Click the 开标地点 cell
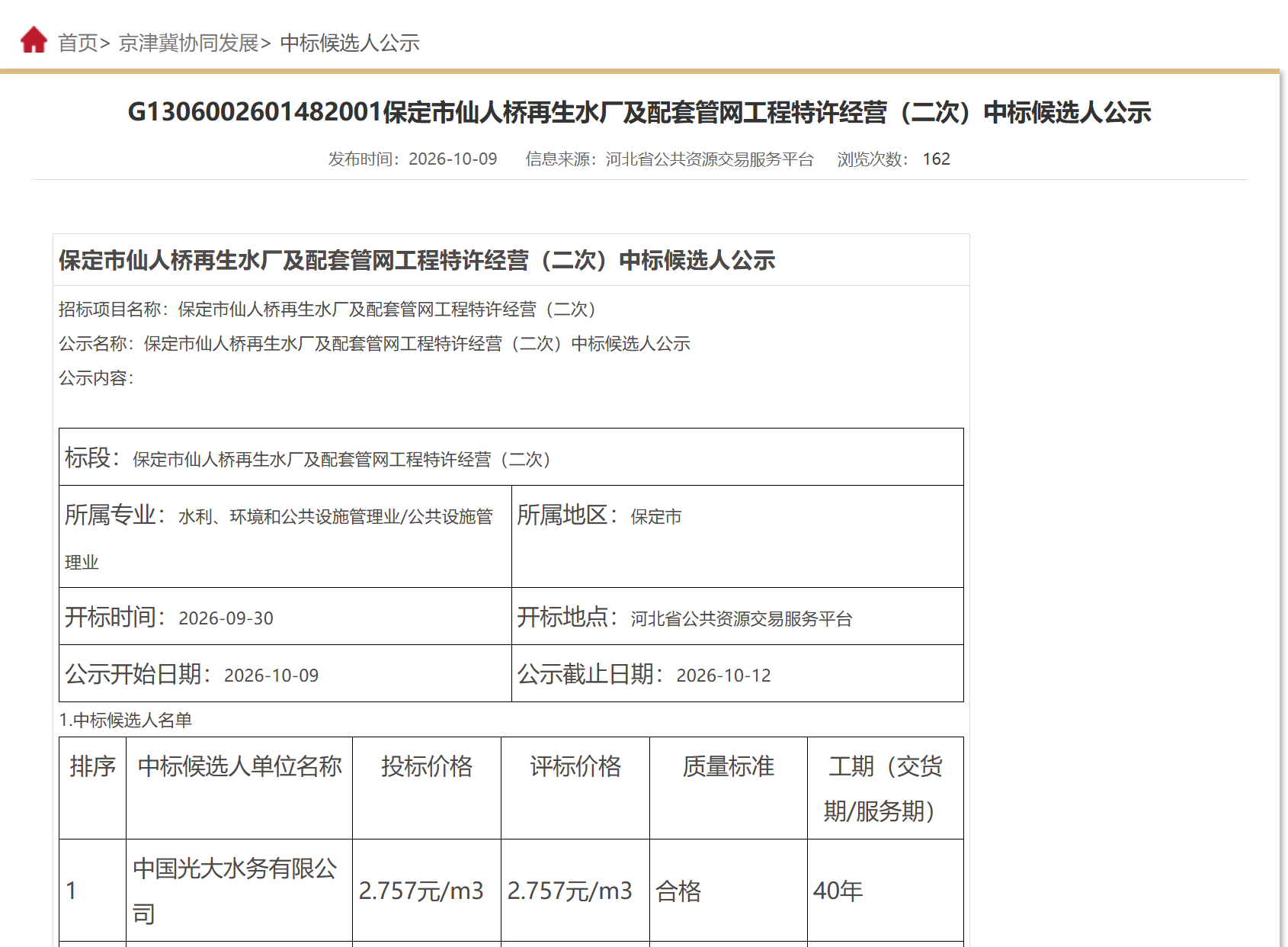The image size is (1288, 947). [738, 616]
